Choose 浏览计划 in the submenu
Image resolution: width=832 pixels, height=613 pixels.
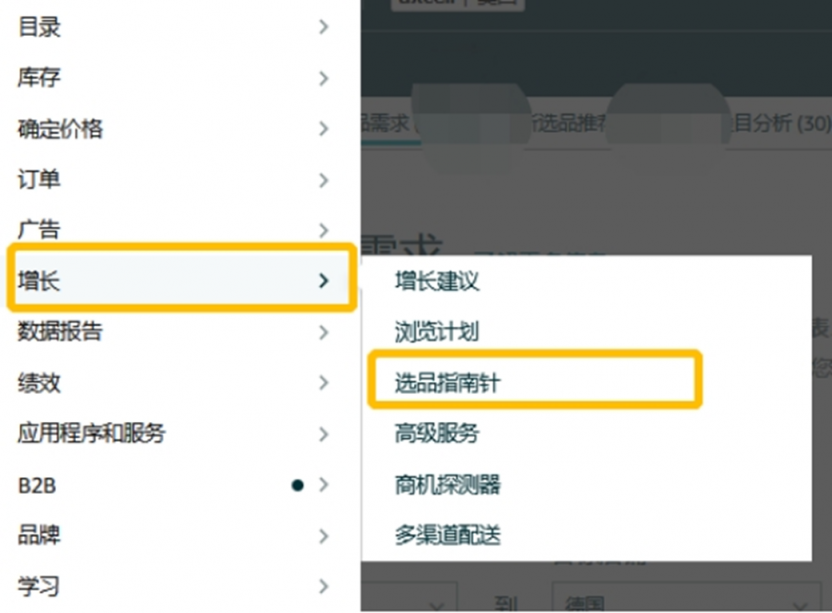tap(437, 332)
